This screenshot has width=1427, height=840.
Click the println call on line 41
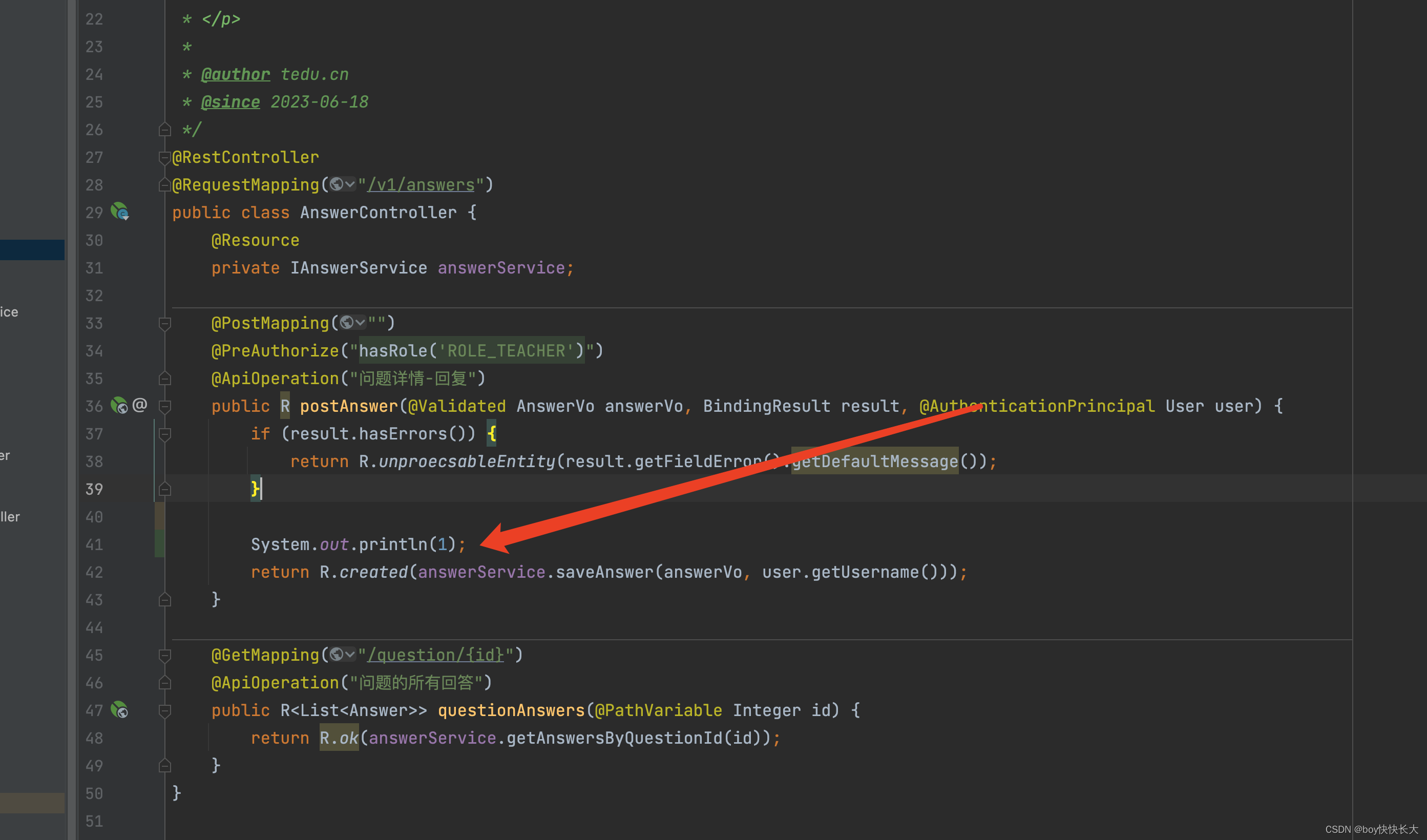pyautogui.click(x=393, y=544)
